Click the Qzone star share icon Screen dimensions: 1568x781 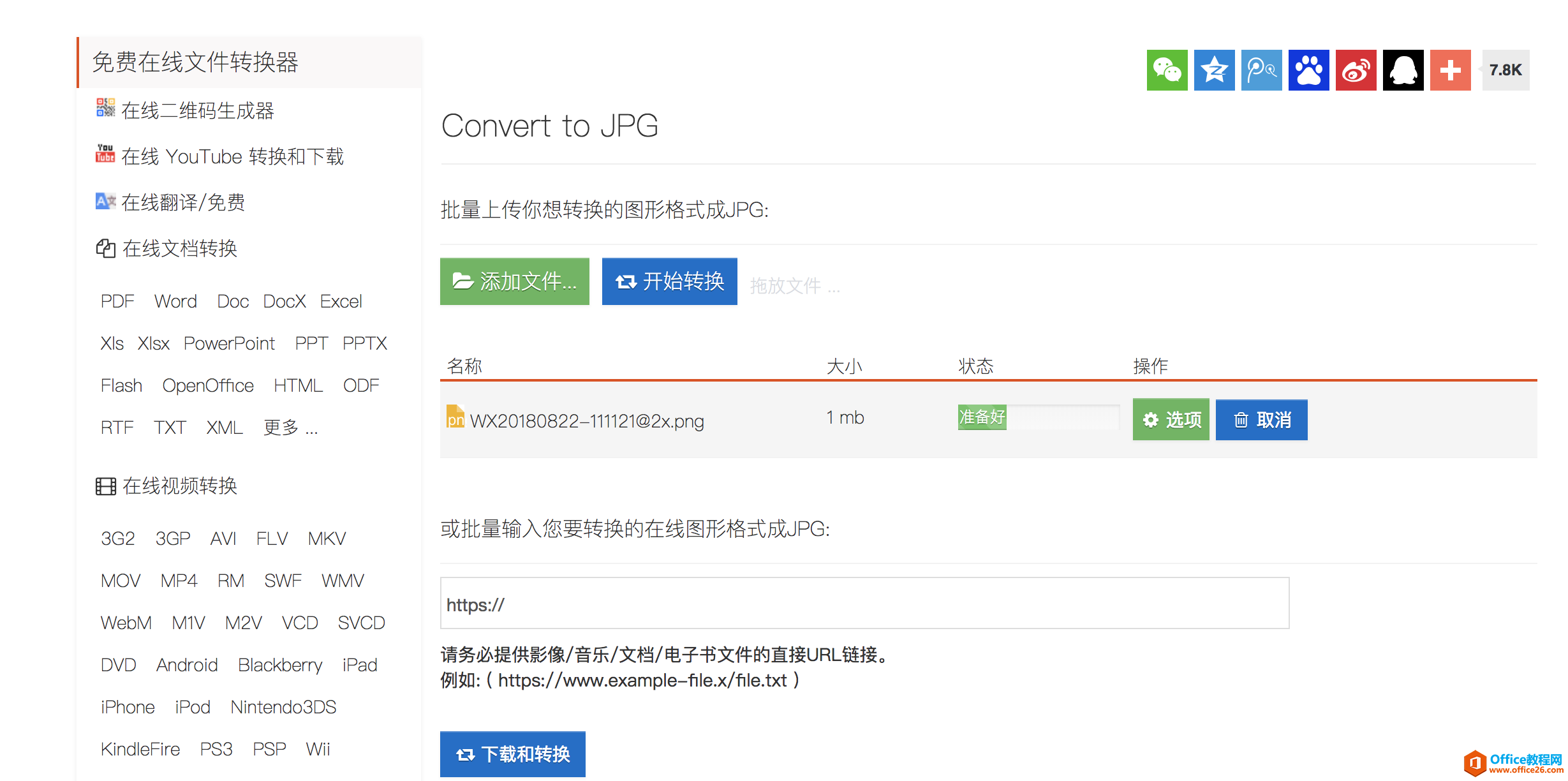coord(1214,70)
